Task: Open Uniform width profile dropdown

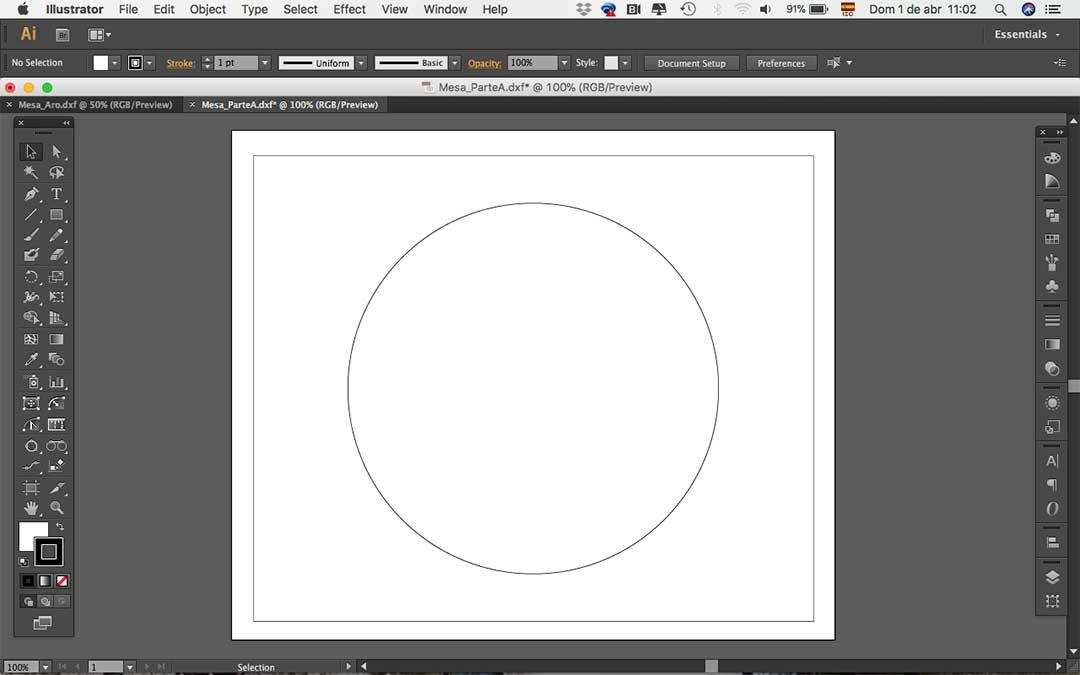Action: click(361, 63)
